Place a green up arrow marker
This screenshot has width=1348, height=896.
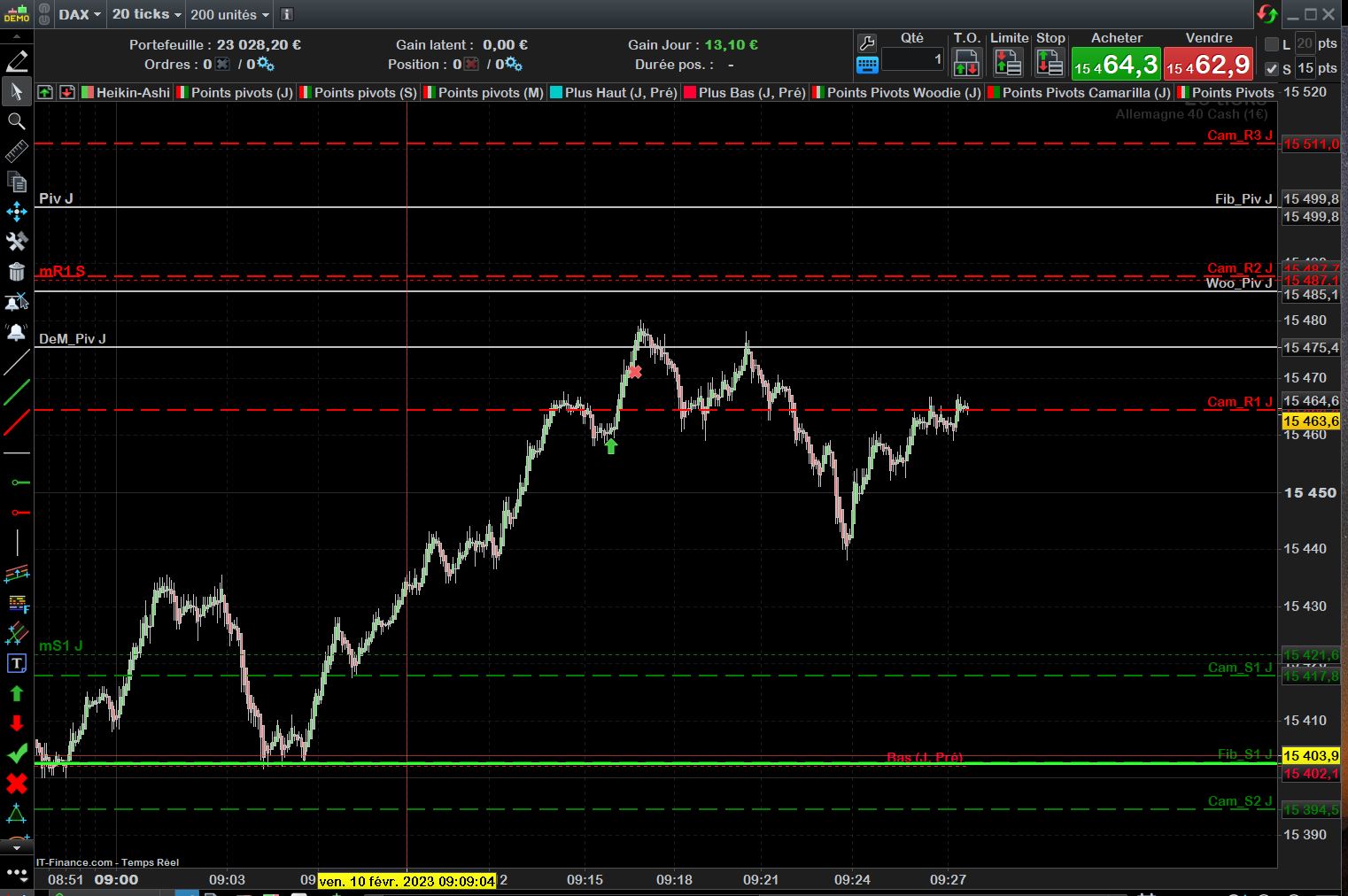coord(16,693)
